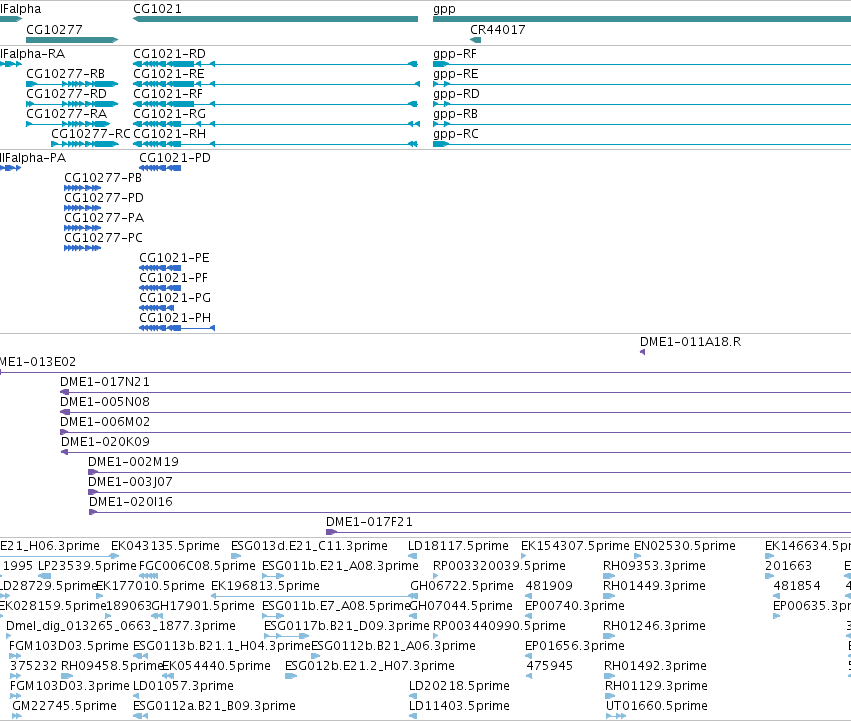
Task: Select protein CG1021-PF
Action: [160, 288]
